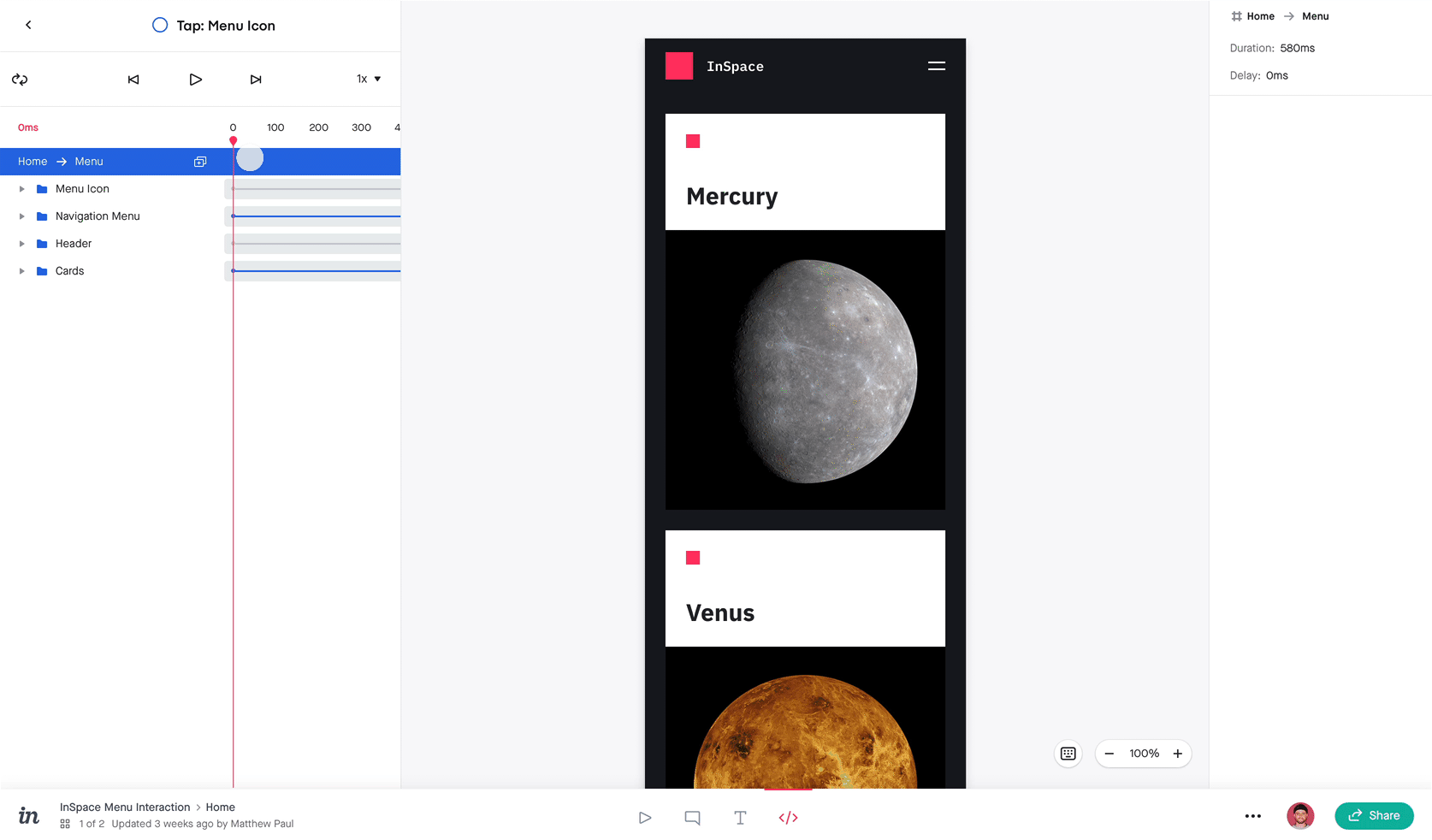Click the 300 tick on timeline ruler
This screenshot has height=840, width=1432.
coord(361,127)
